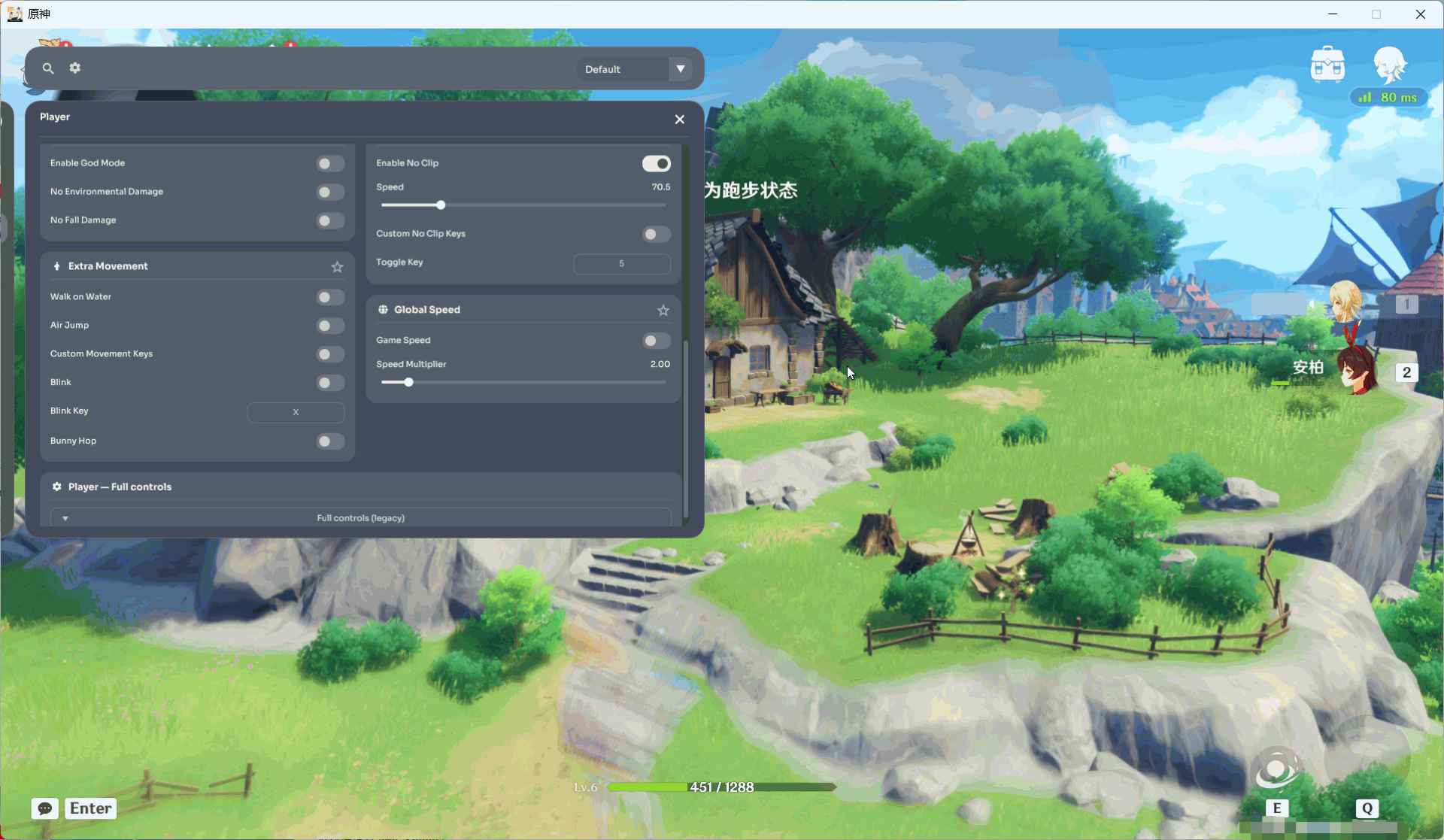Open the Default profile dropdown arrow
This screenshot has height=840, width=1444.
681,68
